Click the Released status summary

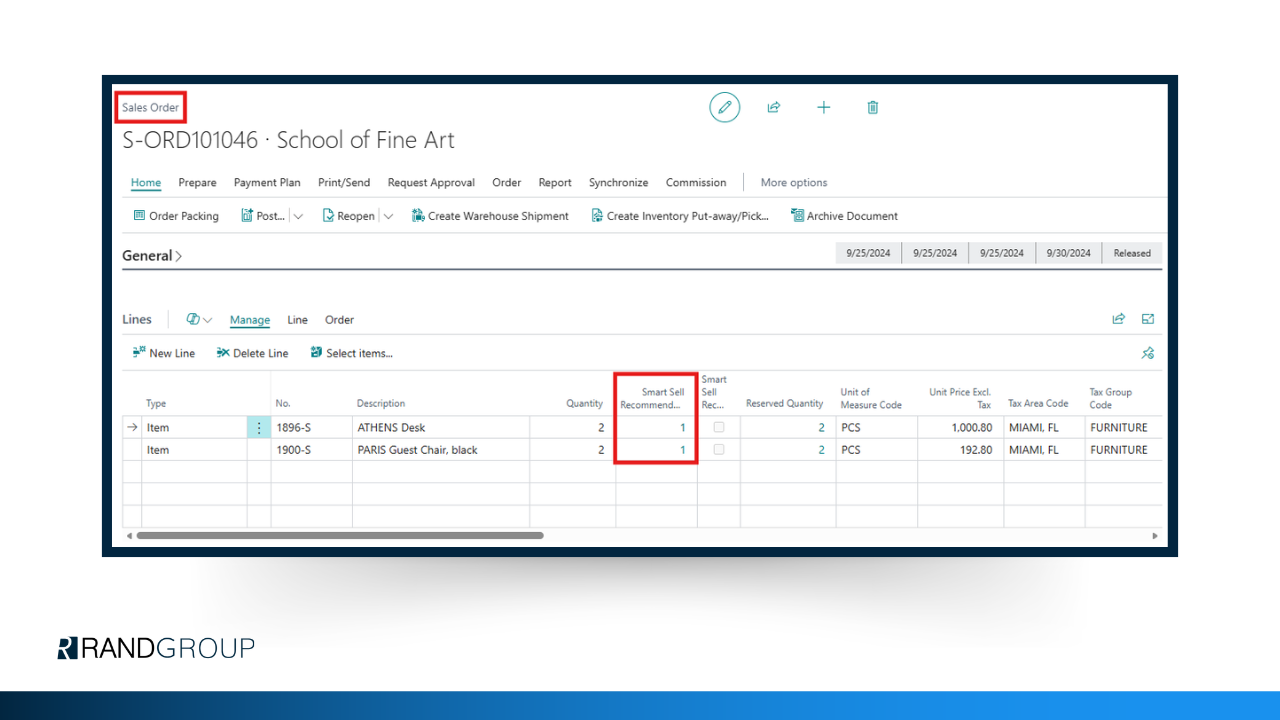click(x=1132, y=253)
